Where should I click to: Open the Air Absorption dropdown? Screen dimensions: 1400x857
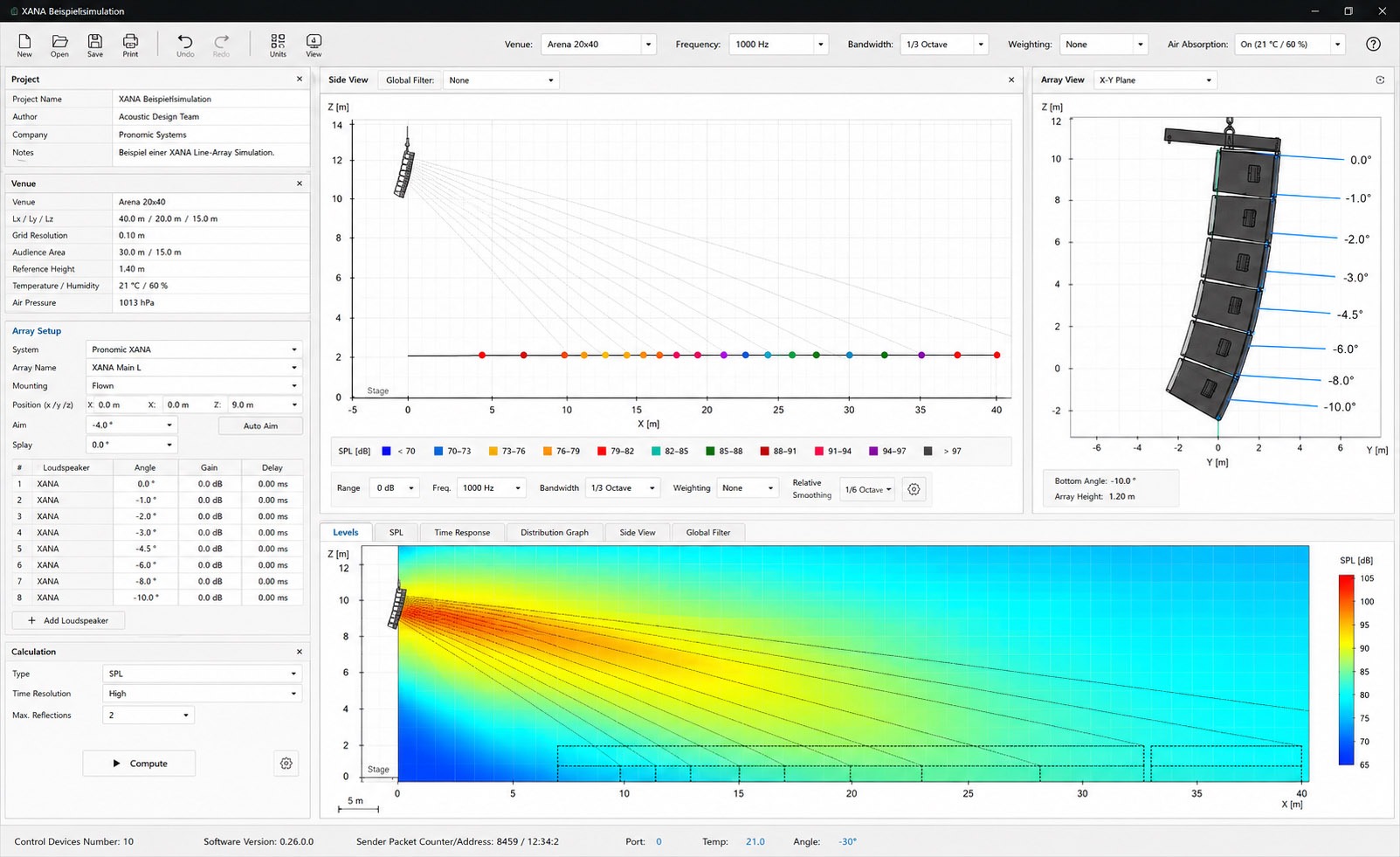1290,45
